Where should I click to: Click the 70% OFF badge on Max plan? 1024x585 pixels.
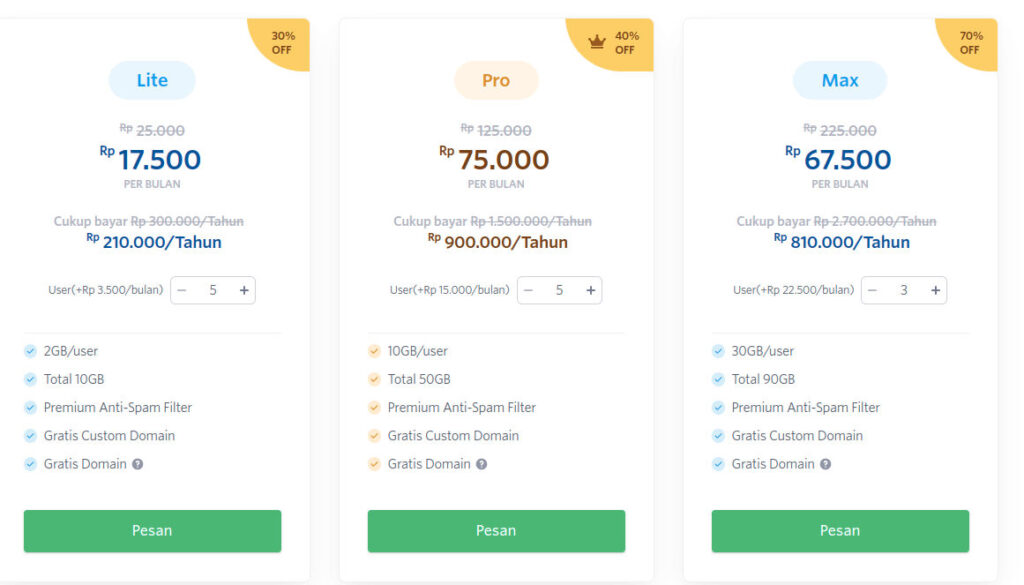971,42
